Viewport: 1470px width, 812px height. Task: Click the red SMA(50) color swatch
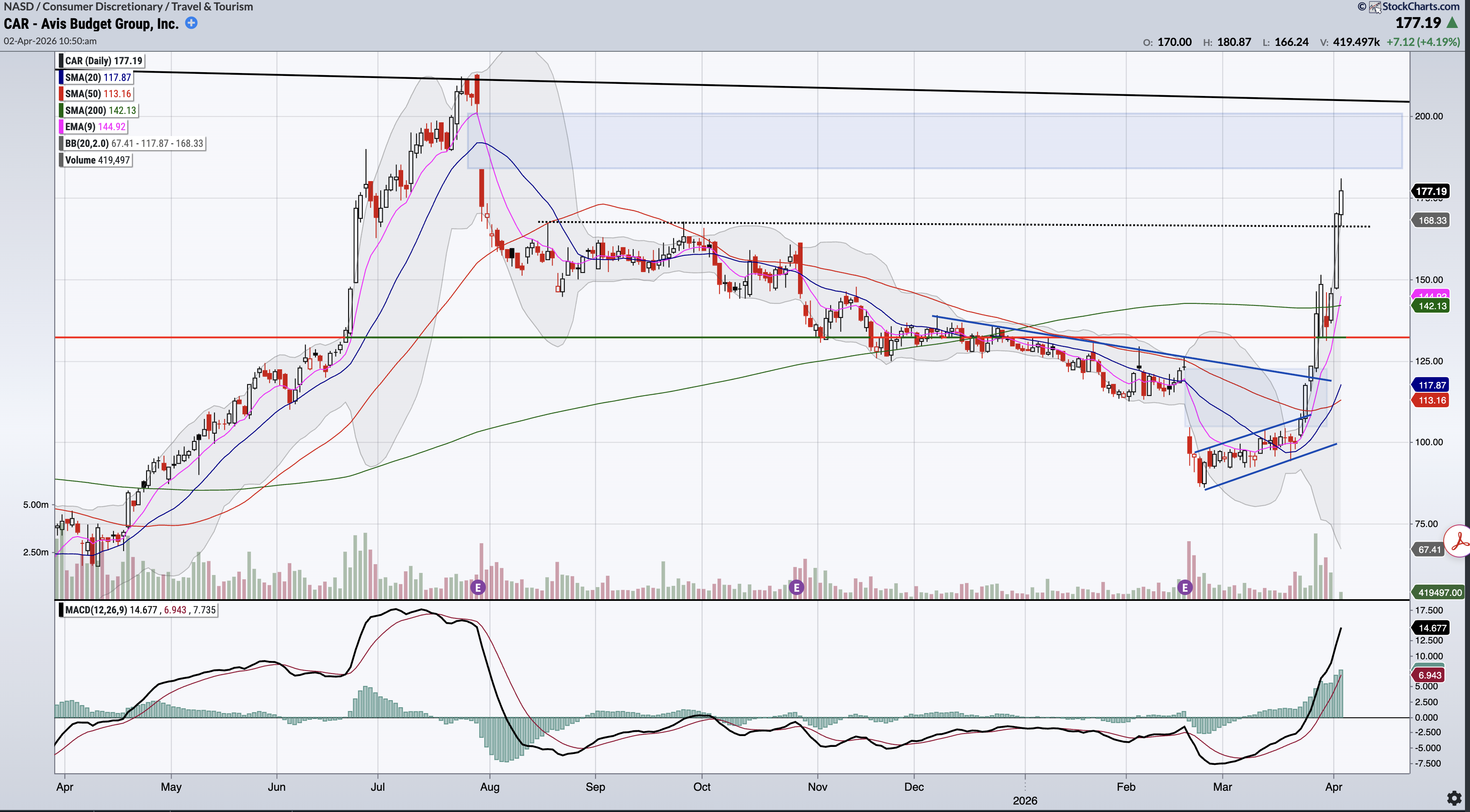click(x=61, y=93)
